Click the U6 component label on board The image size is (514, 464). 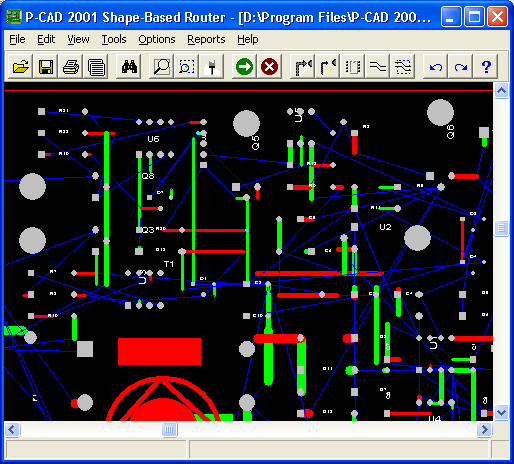point(153,139)
